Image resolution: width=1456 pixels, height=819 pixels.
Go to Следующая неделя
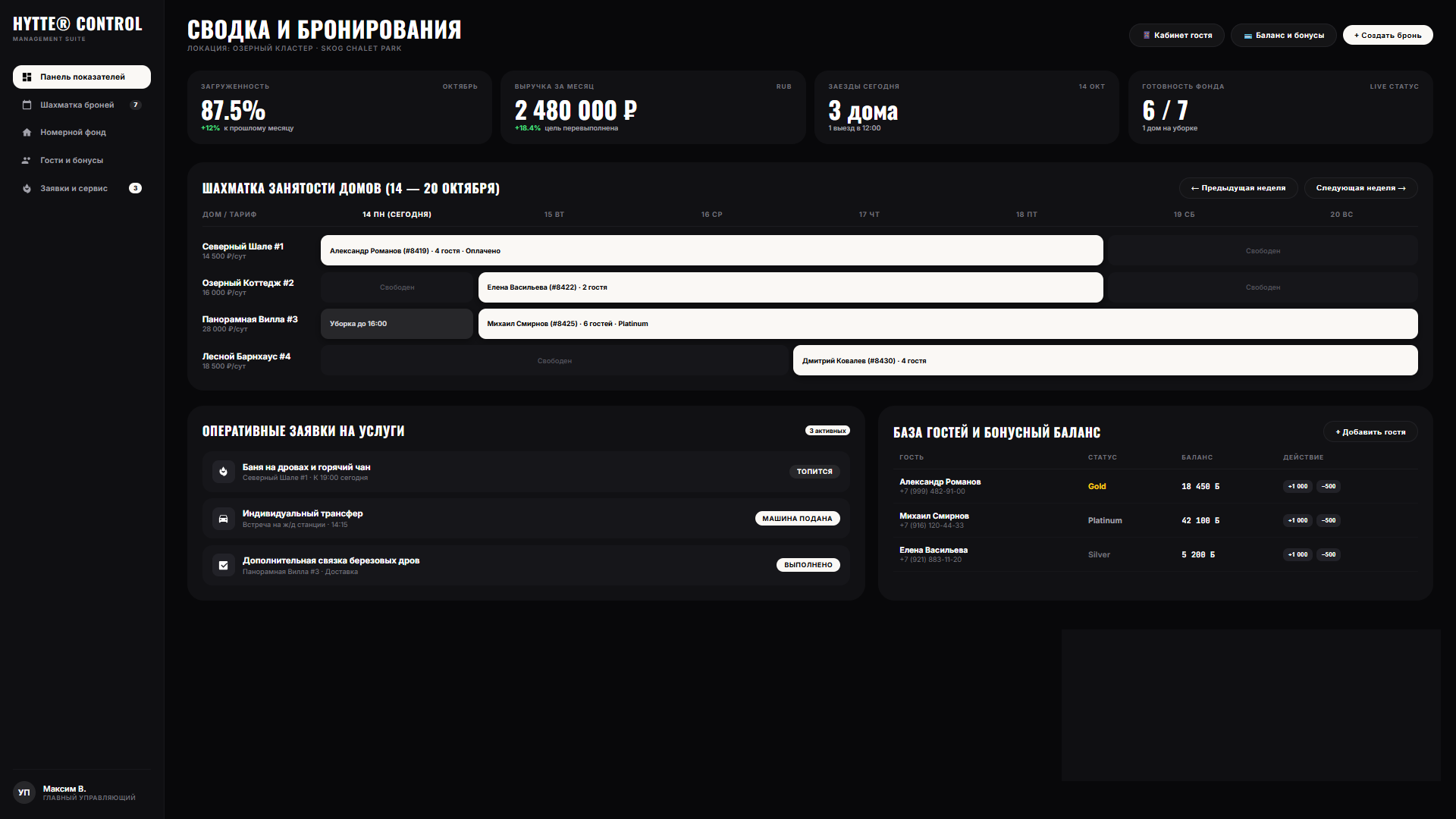click(1361, 188)
